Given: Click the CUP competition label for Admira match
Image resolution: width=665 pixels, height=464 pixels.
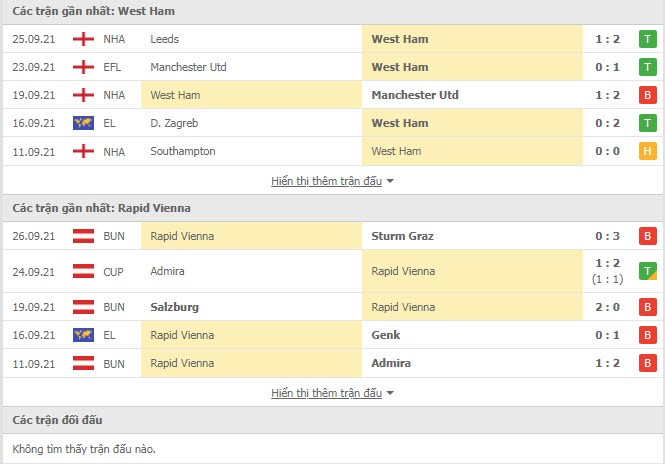Looking at the screenshot, I should click(x=113, y=271).
